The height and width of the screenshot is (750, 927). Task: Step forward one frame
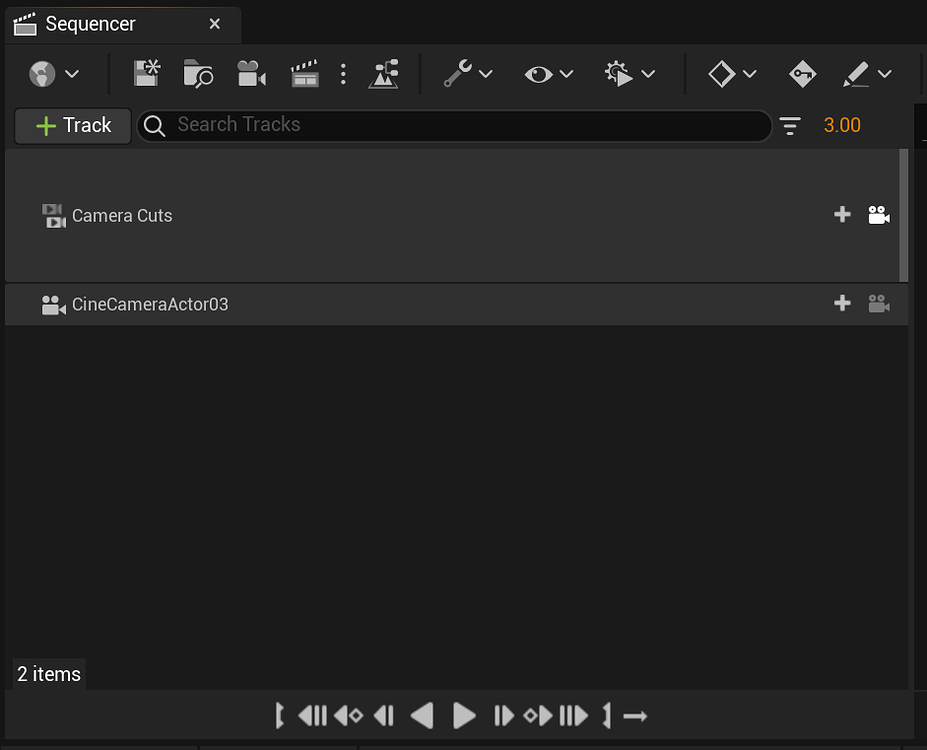pos(504,716)
